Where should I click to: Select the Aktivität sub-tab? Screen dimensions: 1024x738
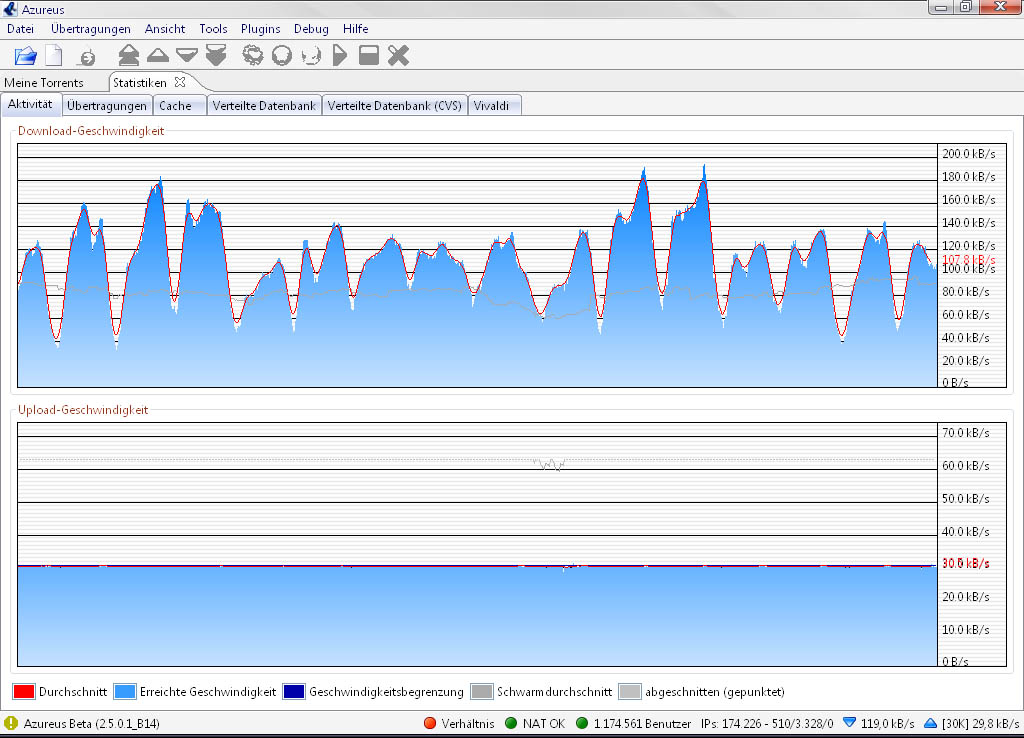[x=30, y=104]
